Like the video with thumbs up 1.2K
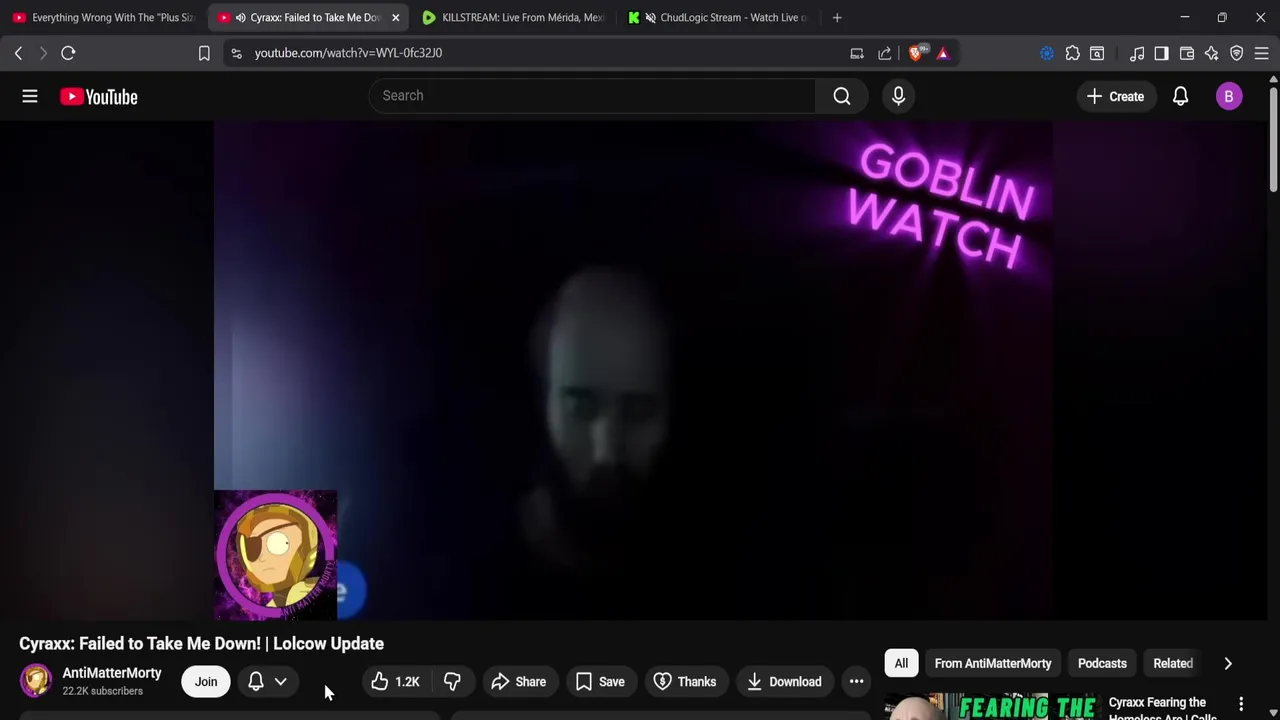The image size is (1280, 720). pos(395,682)
